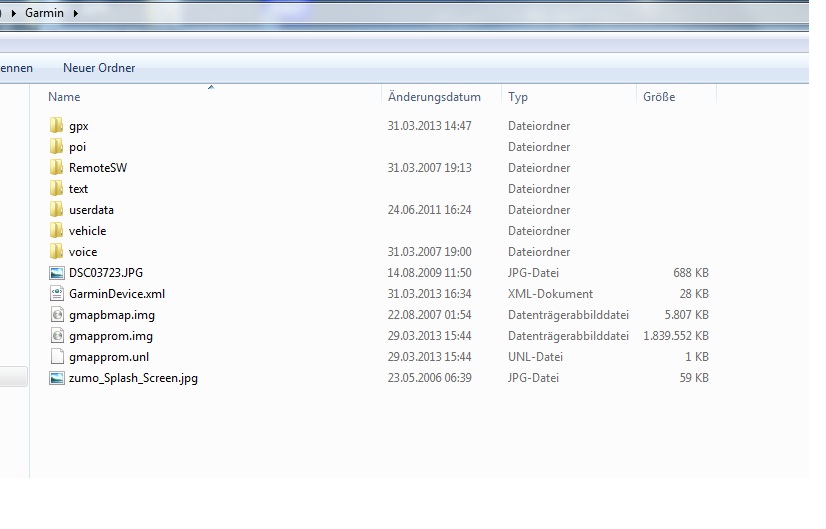Select the RemoteSW folder name
826x529 pixels.
coord(98,168)
